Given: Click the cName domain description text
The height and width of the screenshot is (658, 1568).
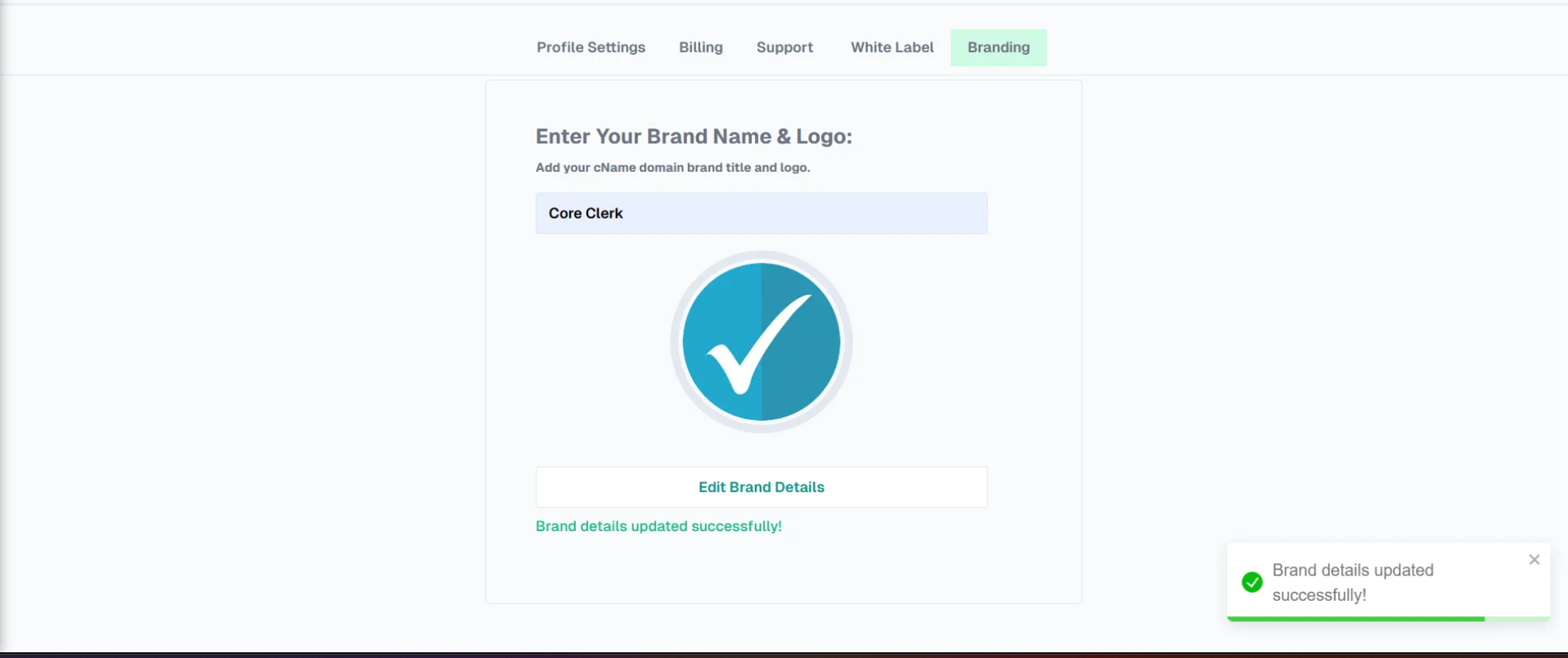Looking at the screenshot, I should coord(672,168).
